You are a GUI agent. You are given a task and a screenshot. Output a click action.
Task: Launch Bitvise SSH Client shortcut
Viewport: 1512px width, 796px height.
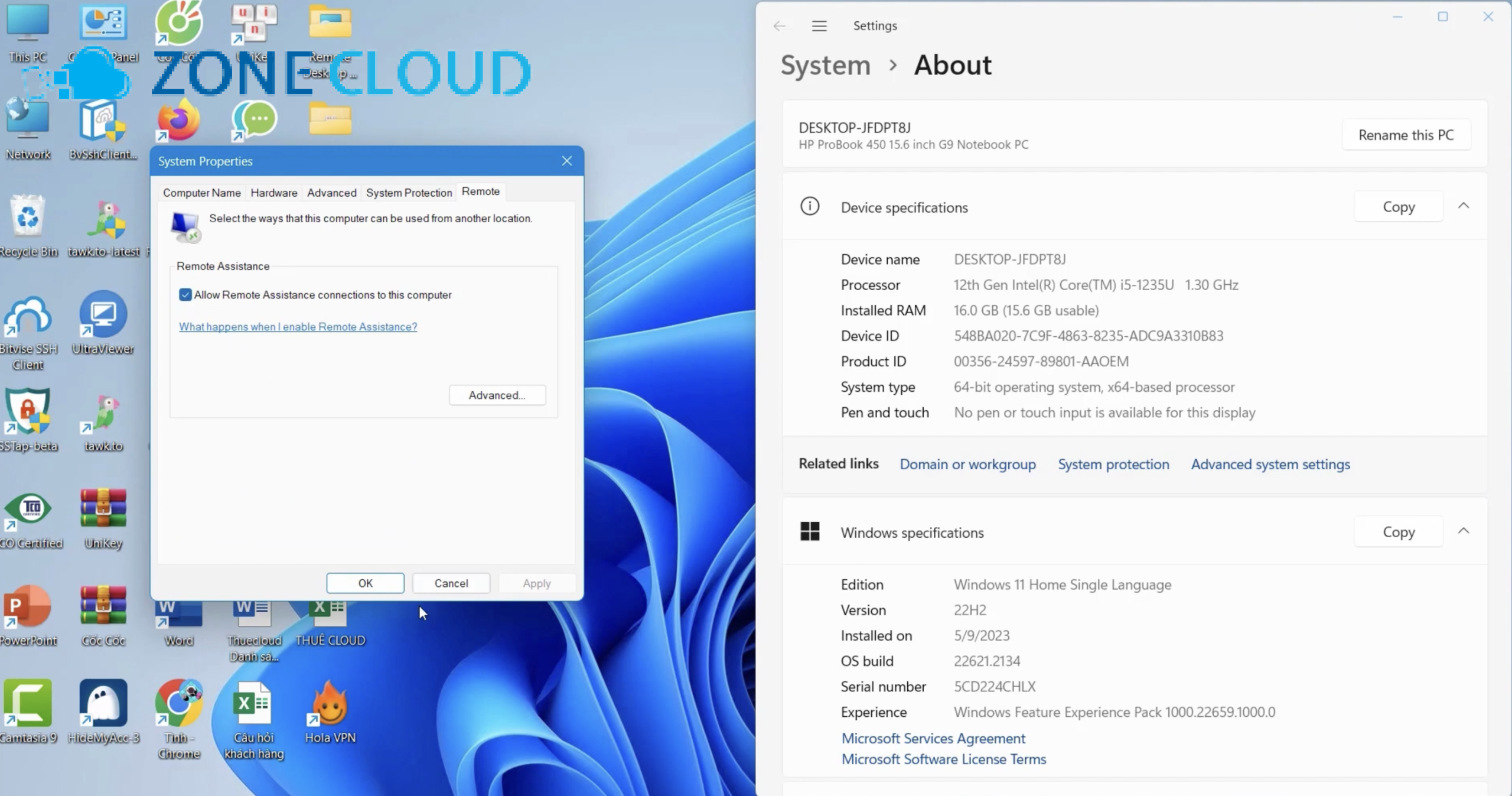coord(28,332)
